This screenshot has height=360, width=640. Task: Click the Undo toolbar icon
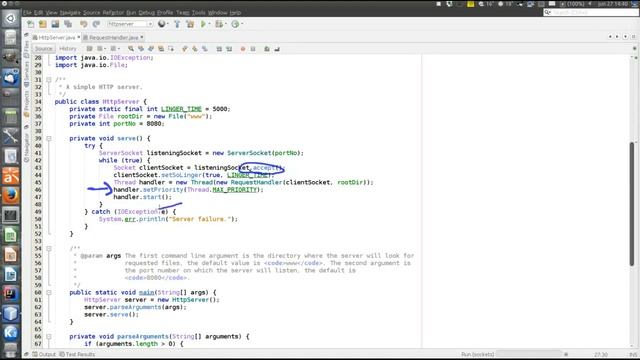[x=84, y=24]
